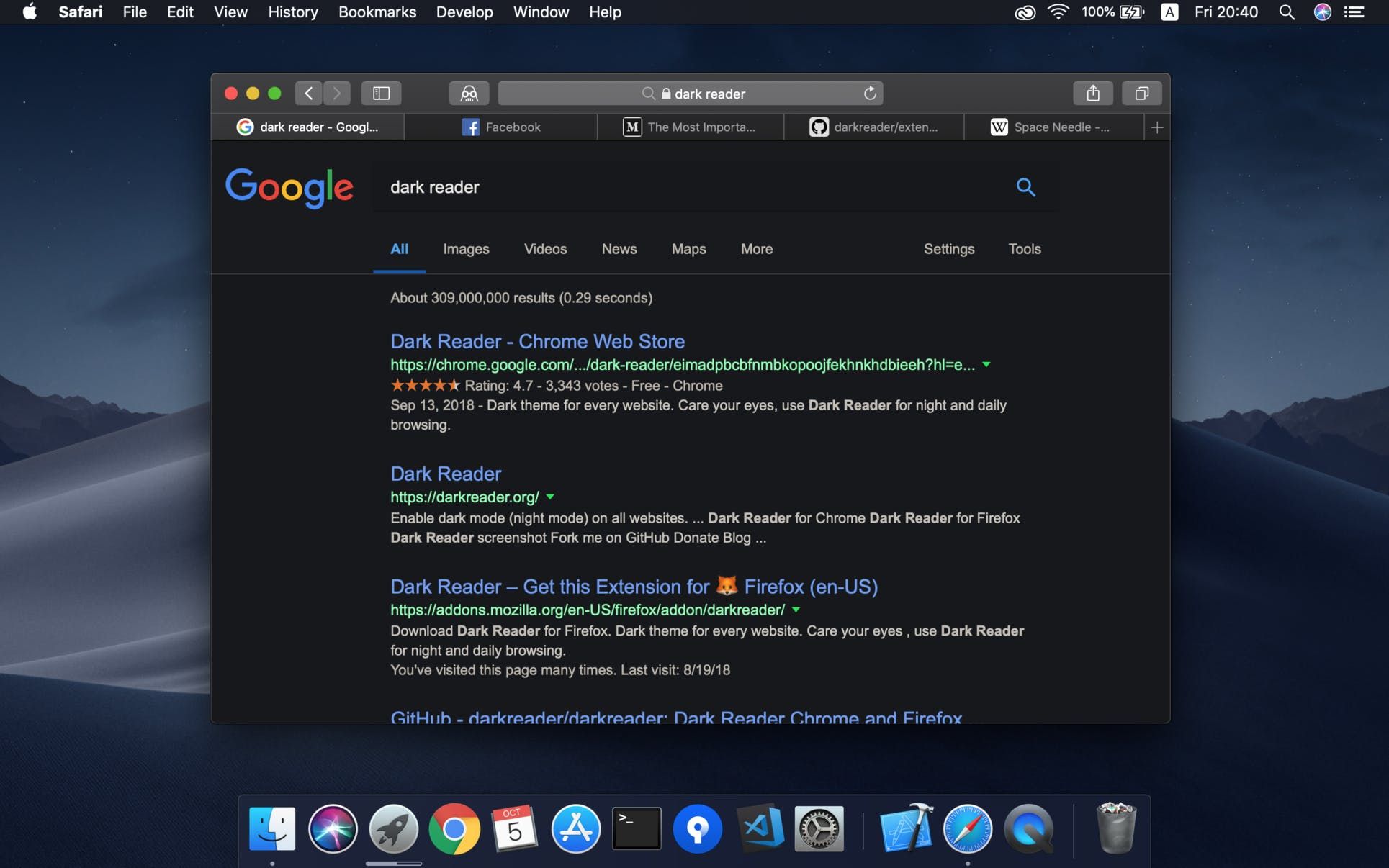Click the Dark Reader Chrome Web Store link
The width and height of the screenshot is (1389, 868).
pos(537,341)
